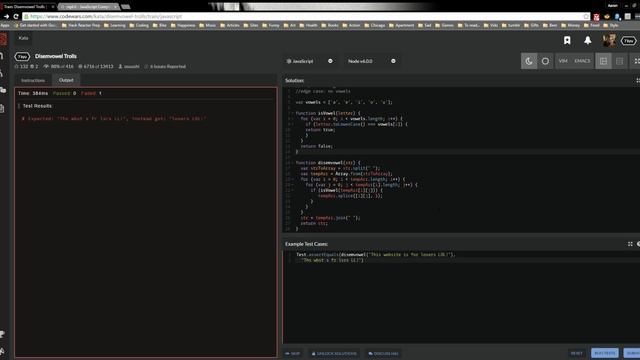
Task: Open the Apartment bookmark folder
Action: coord(401,25)
